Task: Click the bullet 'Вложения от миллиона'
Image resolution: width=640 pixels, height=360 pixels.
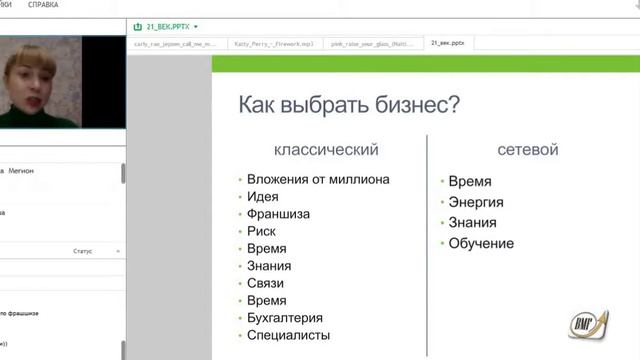Action: [x=318, y=179]
